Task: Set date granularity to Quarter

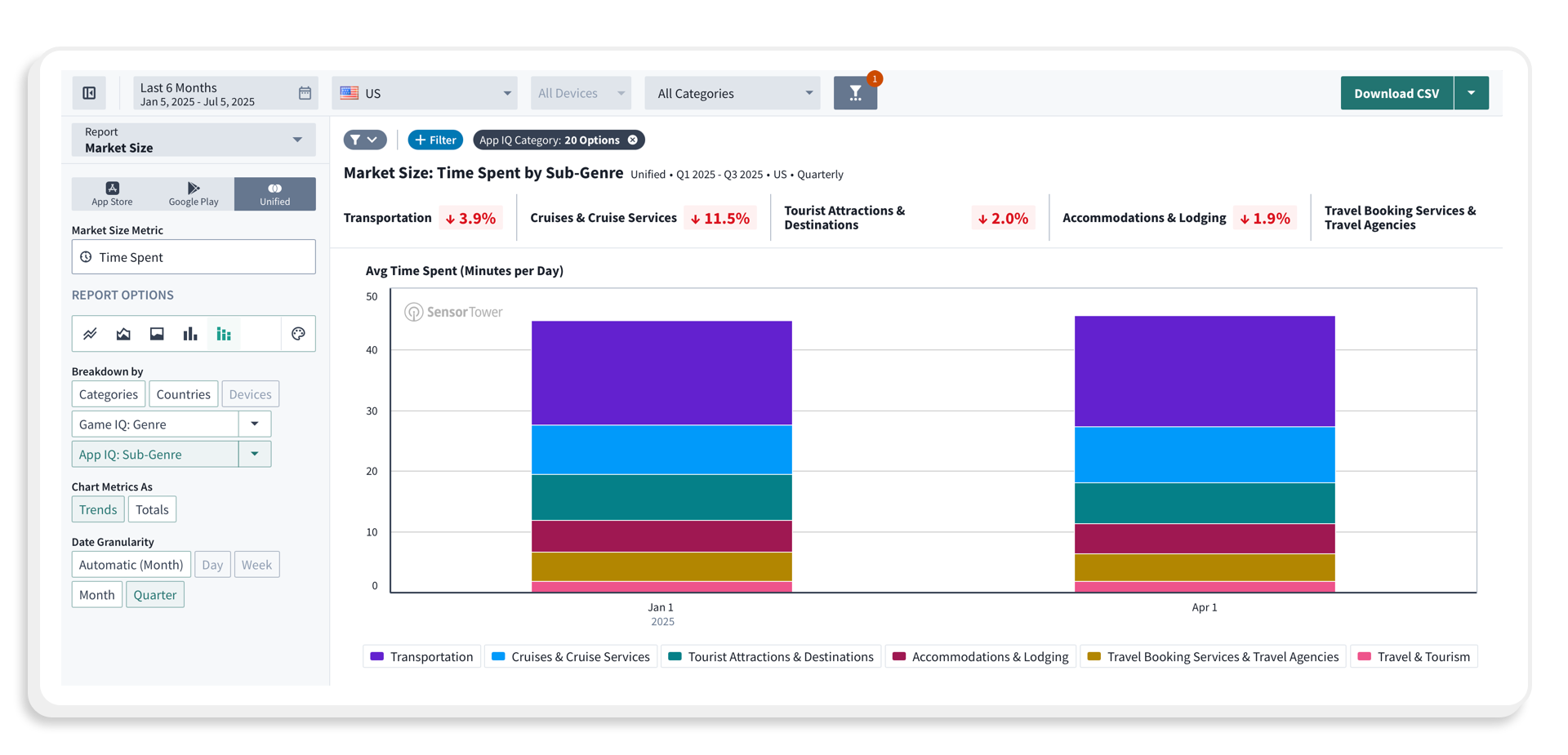Action: 155,595
